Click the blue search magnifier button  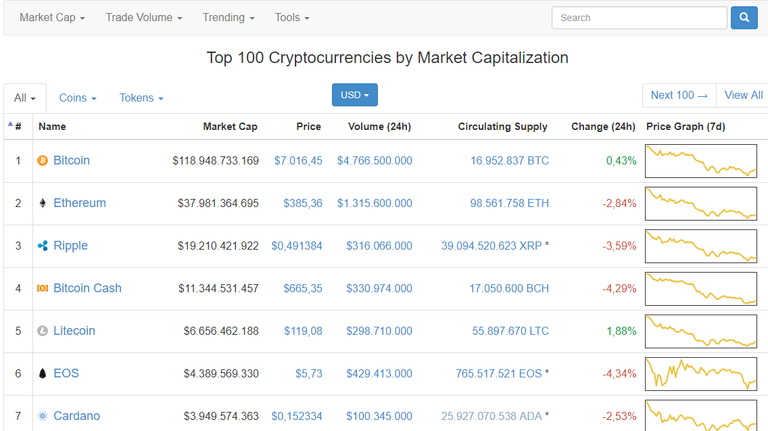744,18
